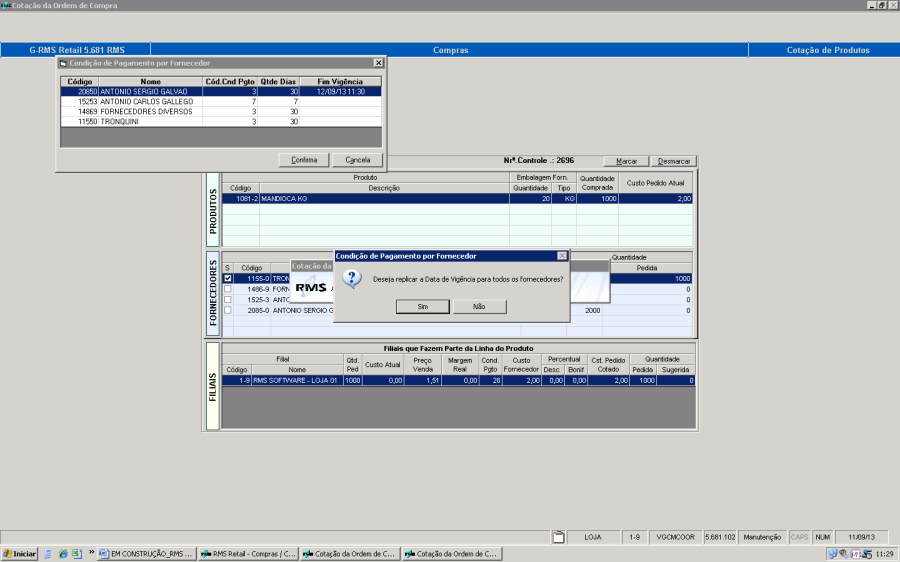Screen dimensions: 900x562
Task: Click the NUM indicator in status bar
Action: (823, 537)
